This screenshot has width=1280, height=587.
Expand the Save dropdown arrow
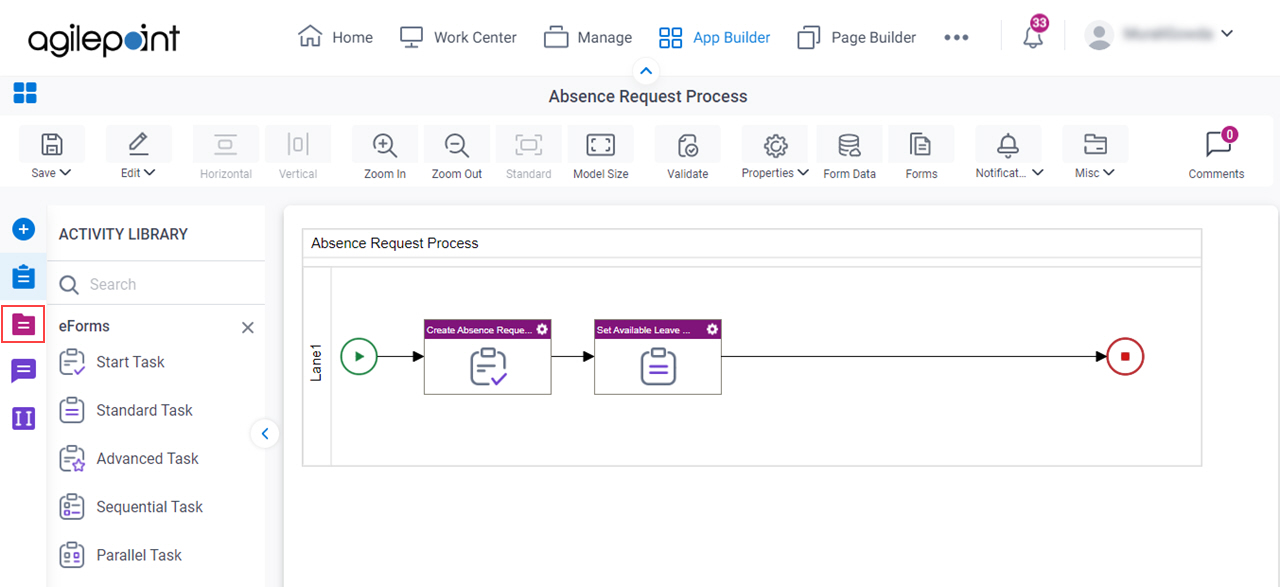tap(66, 173)
